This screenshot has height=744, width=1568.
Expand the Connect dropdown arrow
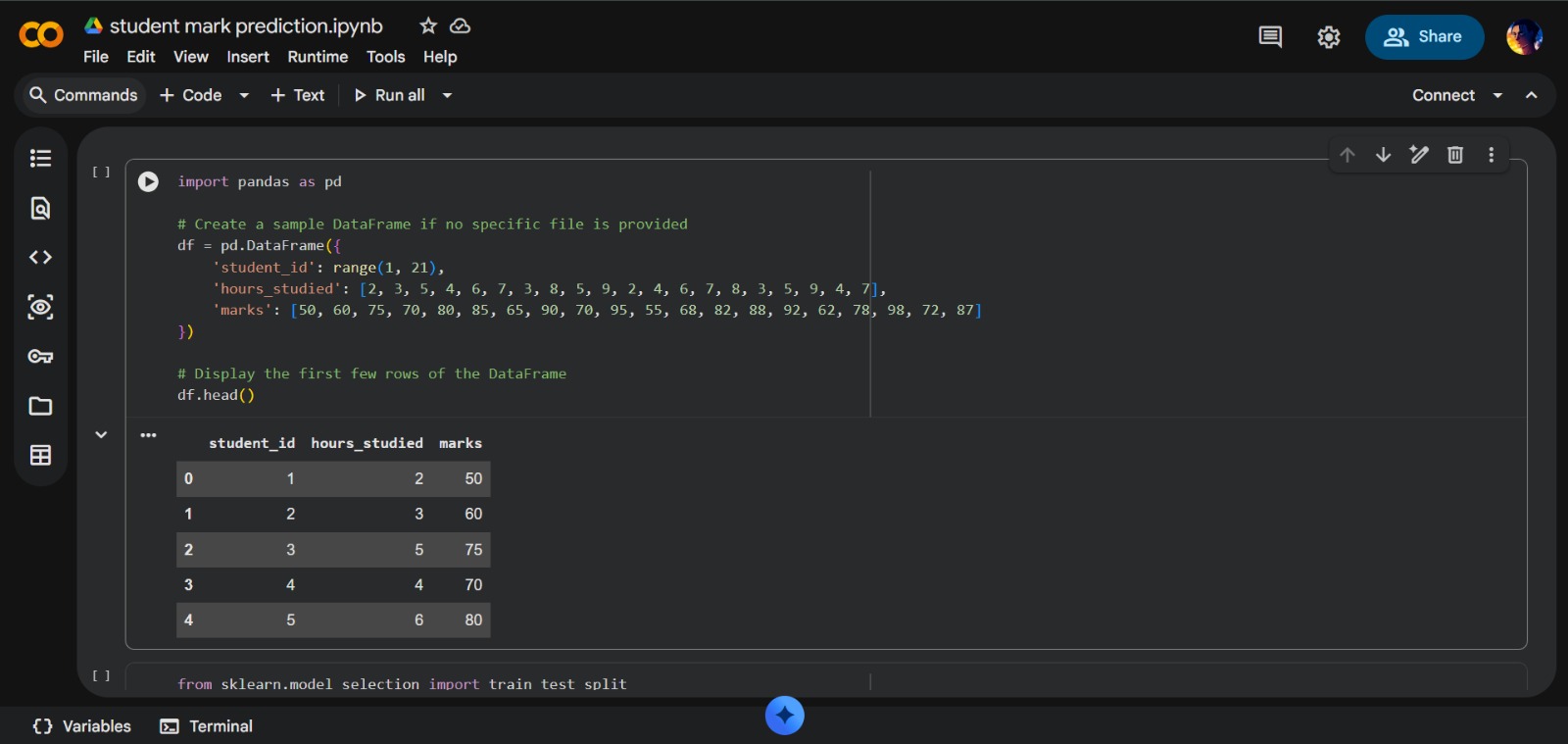(x=1497, y=95)
